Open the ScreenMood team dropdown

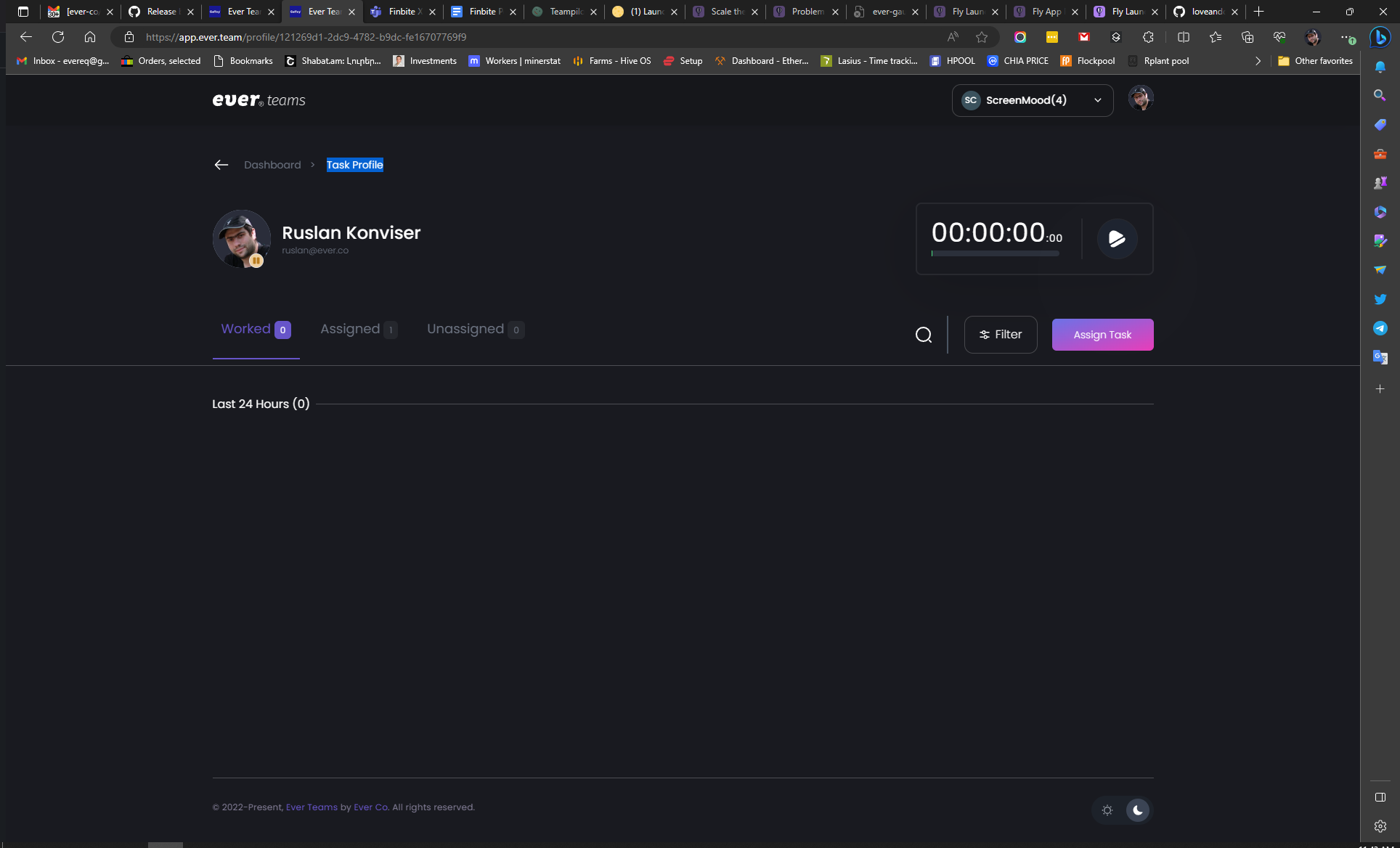click(x=1032, y=100)
